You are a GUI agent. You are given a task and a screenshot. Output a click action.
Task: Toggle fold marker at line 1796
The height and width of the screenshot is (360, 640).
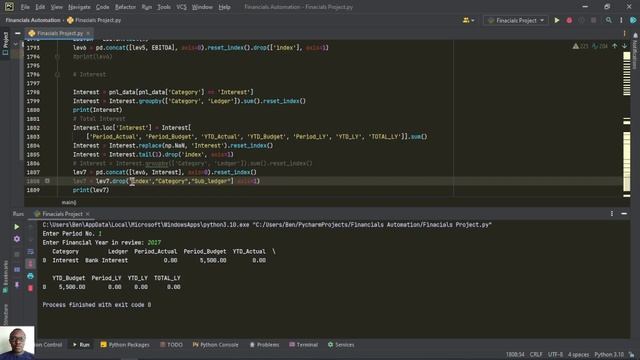[57, 74]
